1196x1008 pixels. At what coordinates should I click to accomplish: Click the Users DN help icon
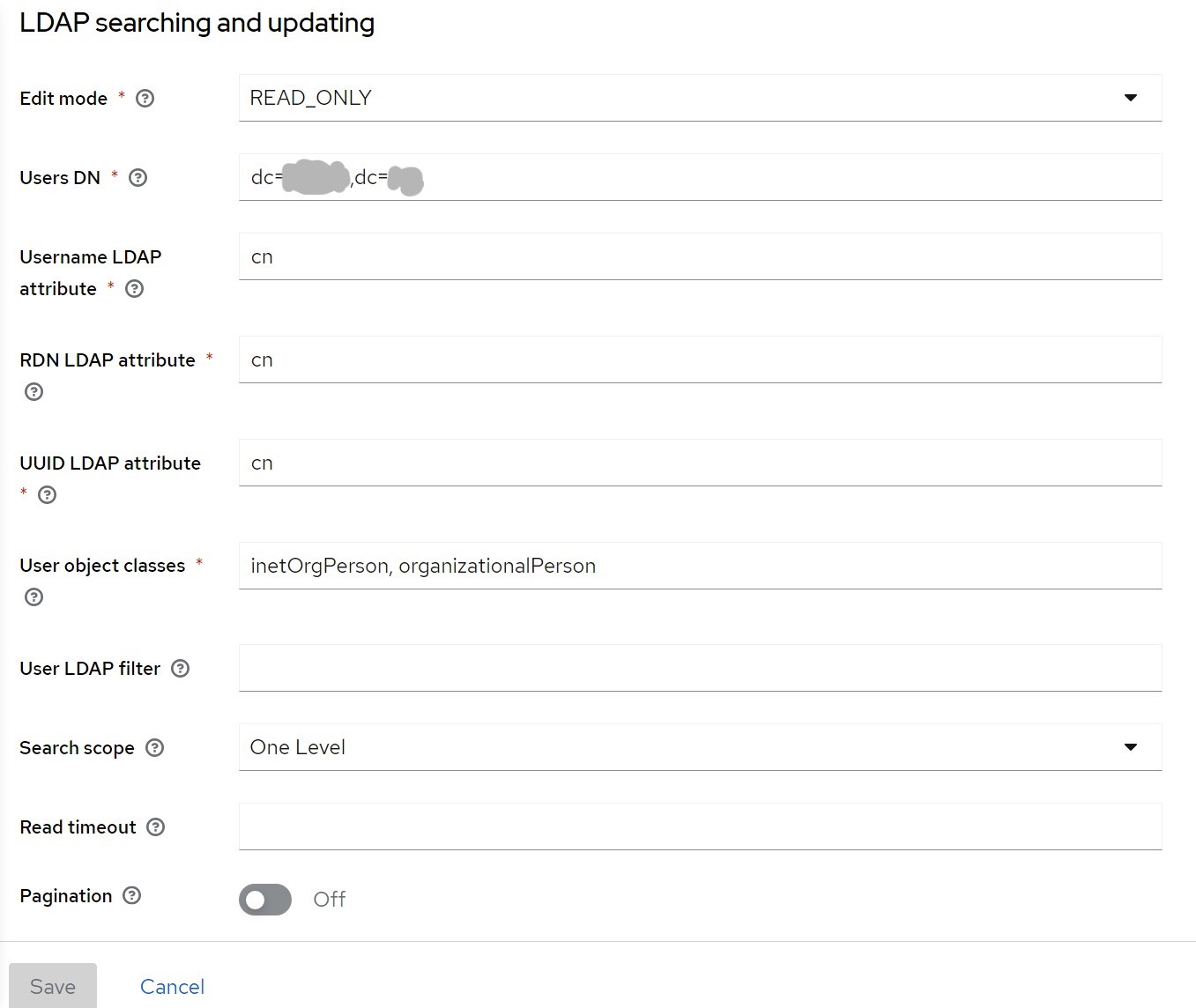(138, 178)
